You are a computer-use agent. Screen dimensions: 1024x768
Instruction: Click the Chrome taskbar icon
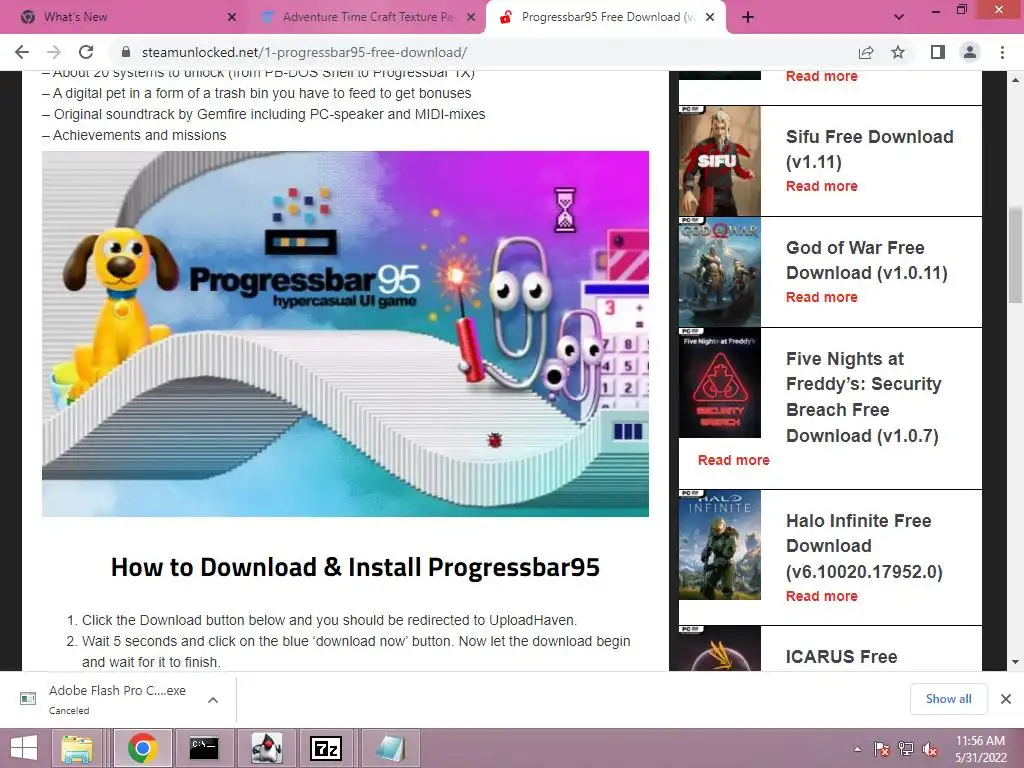tap(142, 748)
